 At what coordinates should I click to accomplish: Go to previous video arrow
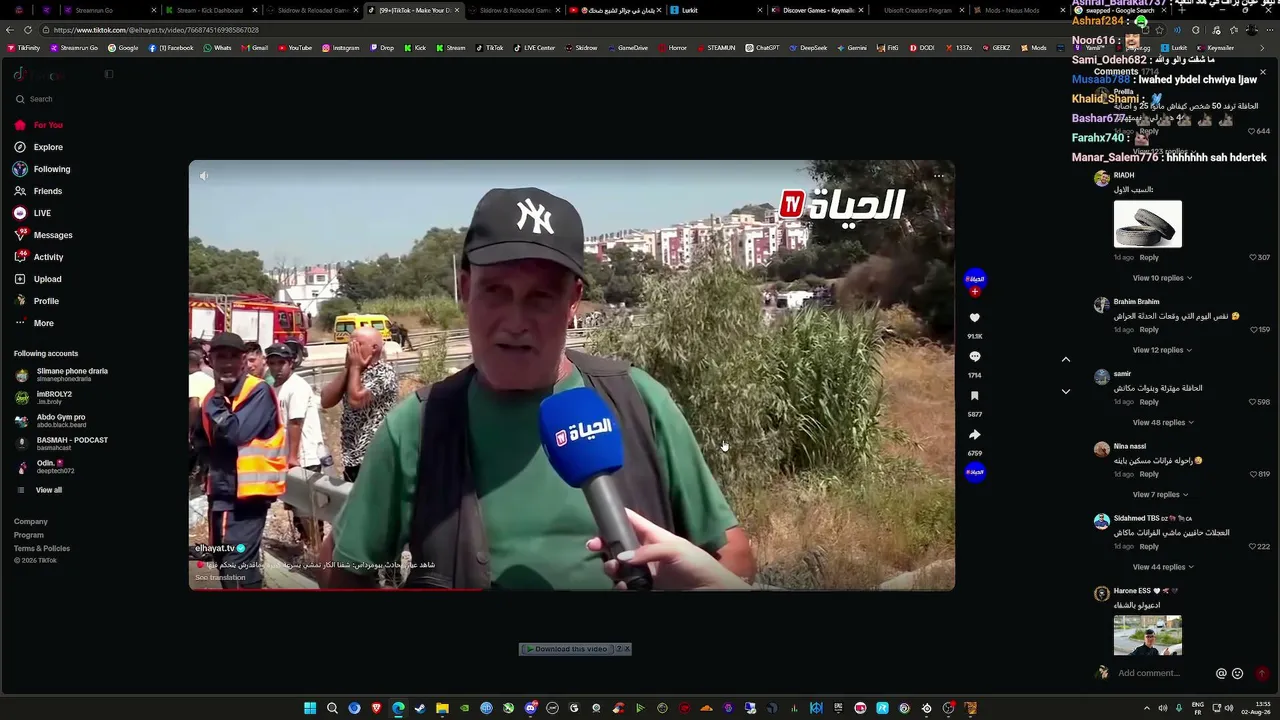pos(1066,359)
